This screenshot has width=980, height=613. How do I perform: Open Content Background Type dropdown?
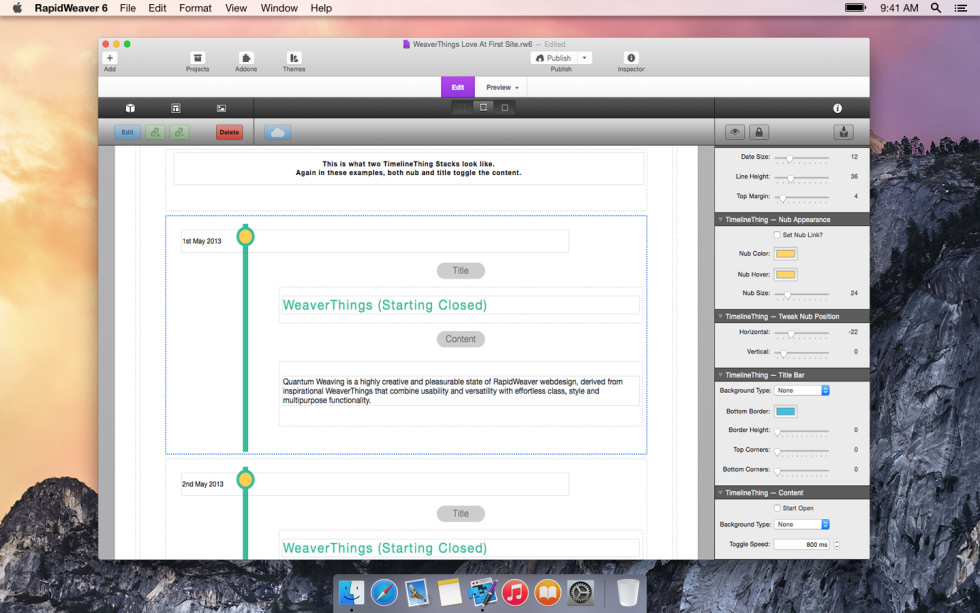[x=802, y=524]
